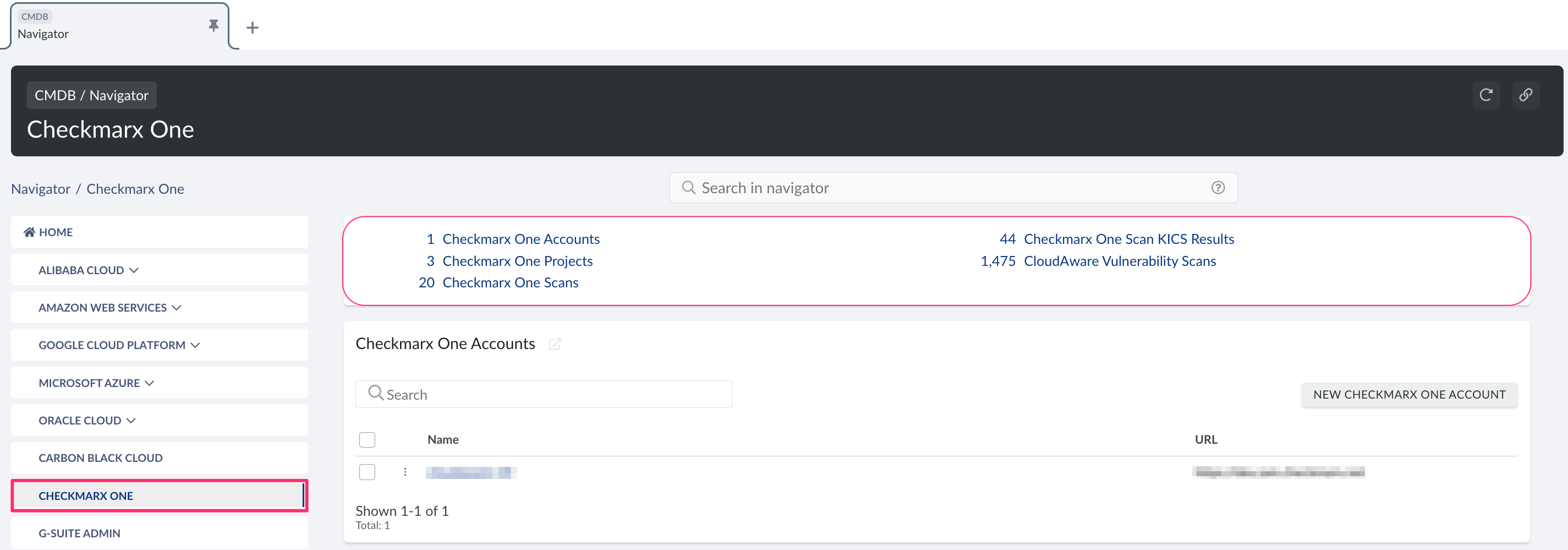Open the three-dot row actions menu
Image resolution: width=1568 pixels, height=550 pixels.
click(405, 472)
